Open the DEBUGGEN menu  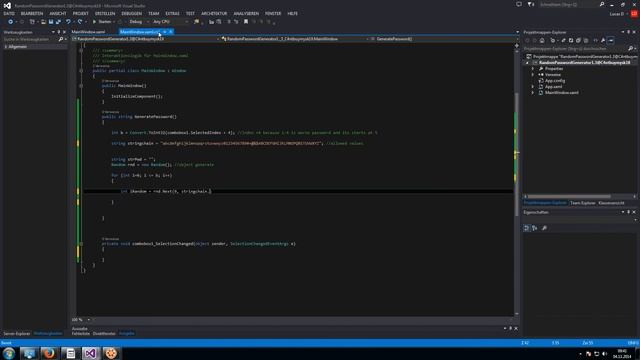(131, 13)
